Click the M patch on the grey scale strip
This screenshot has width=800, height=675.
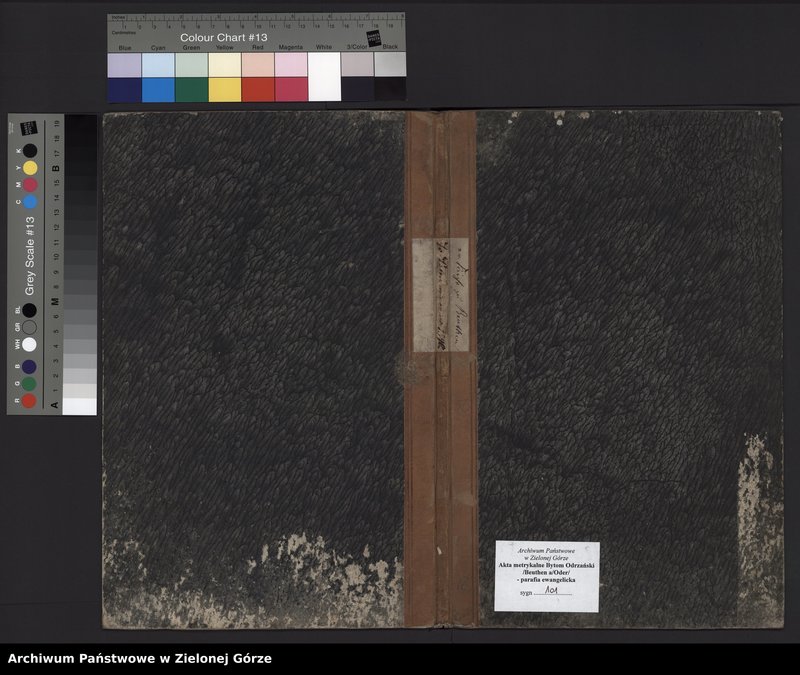coord(29,184)
